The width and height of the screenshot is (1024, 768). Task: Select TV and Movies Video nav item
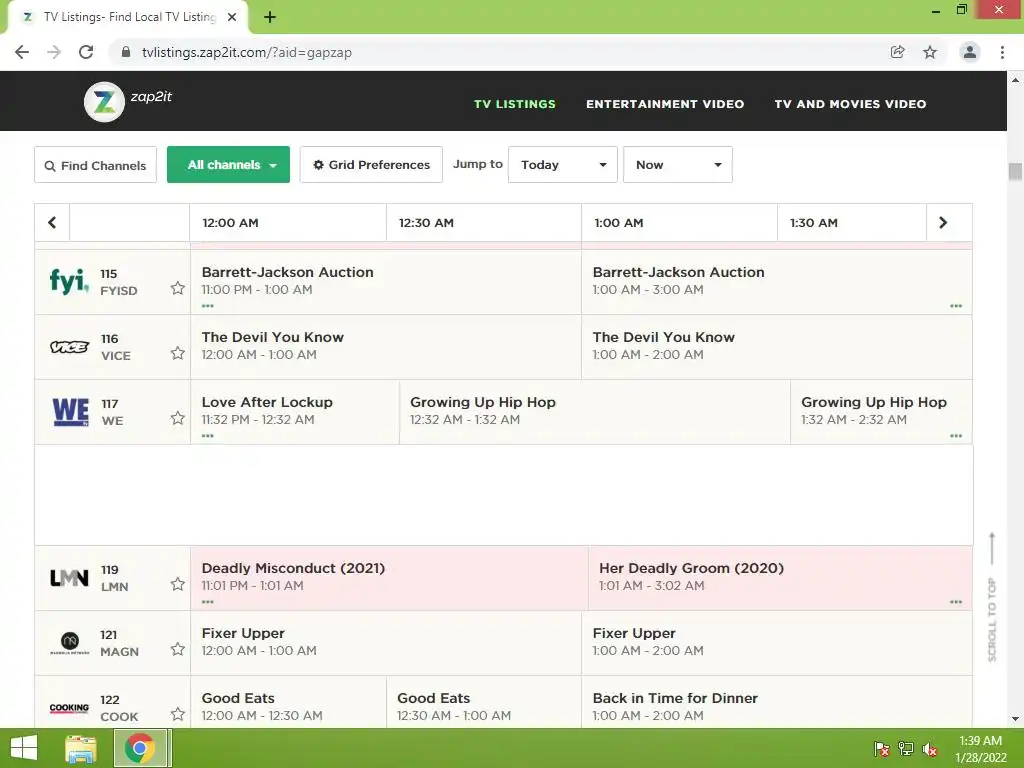pos(850,104)
